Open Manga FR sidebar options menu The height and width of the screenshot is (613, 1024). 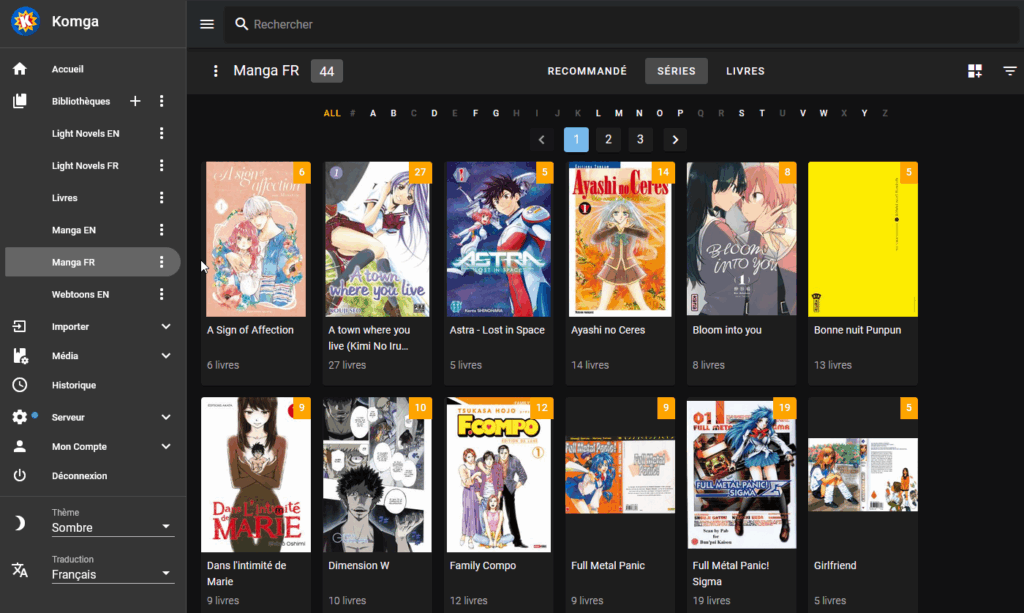pyautogui.click(x=161, y=262)
